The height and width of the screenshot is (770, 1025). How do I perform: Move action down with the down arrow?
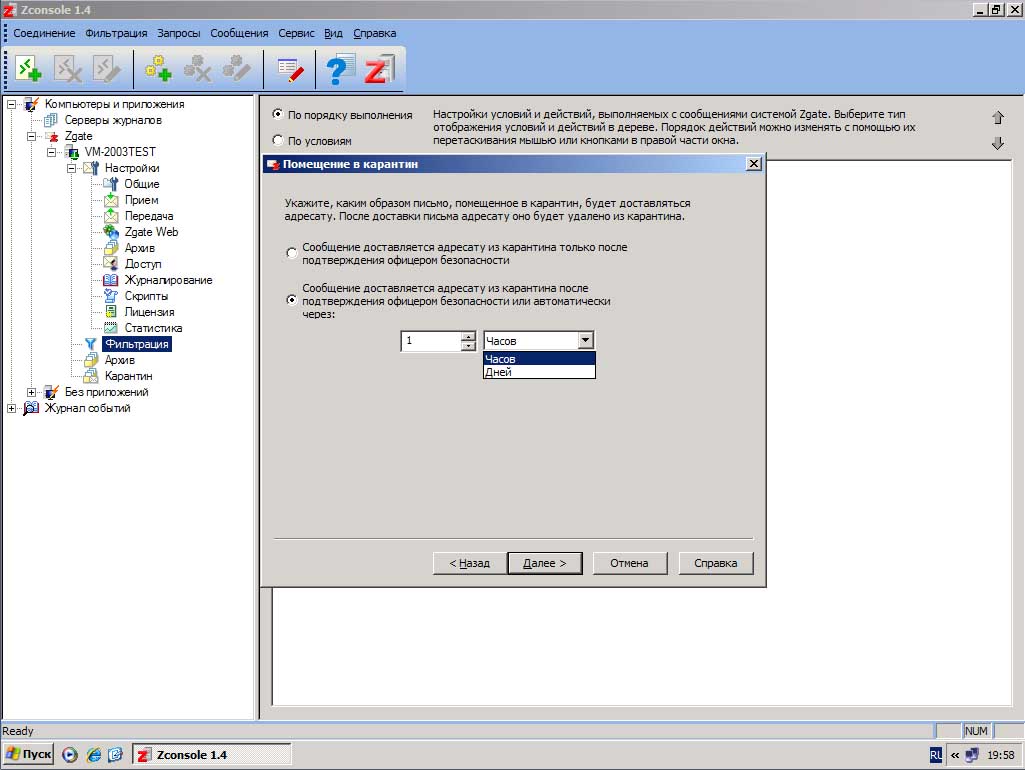coord(998,143)
